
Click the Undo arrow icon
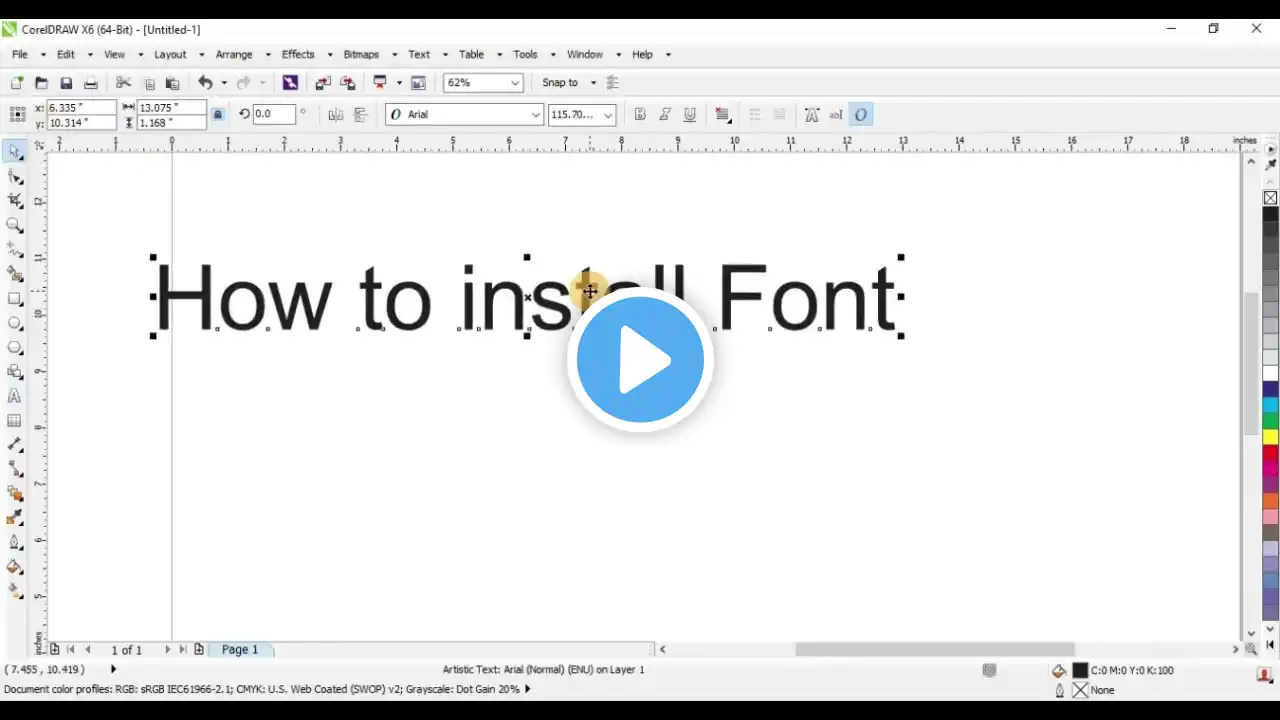(x=205, y=83)
